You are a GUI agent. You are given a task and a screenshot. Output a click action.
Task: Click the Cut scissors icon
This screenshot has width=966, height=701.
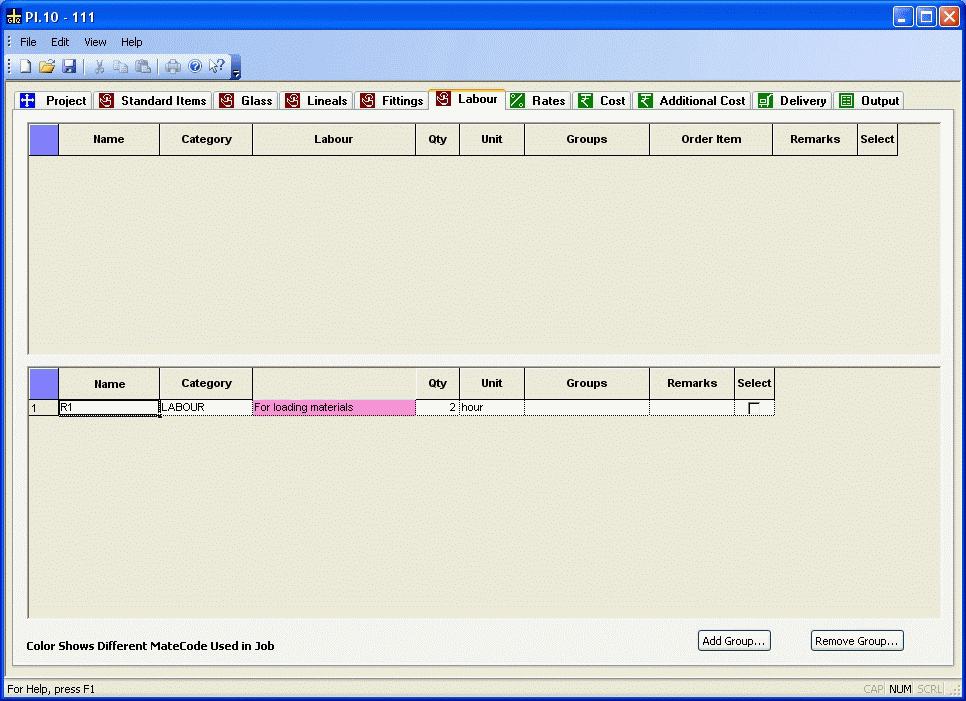click(x=99, y=67)
